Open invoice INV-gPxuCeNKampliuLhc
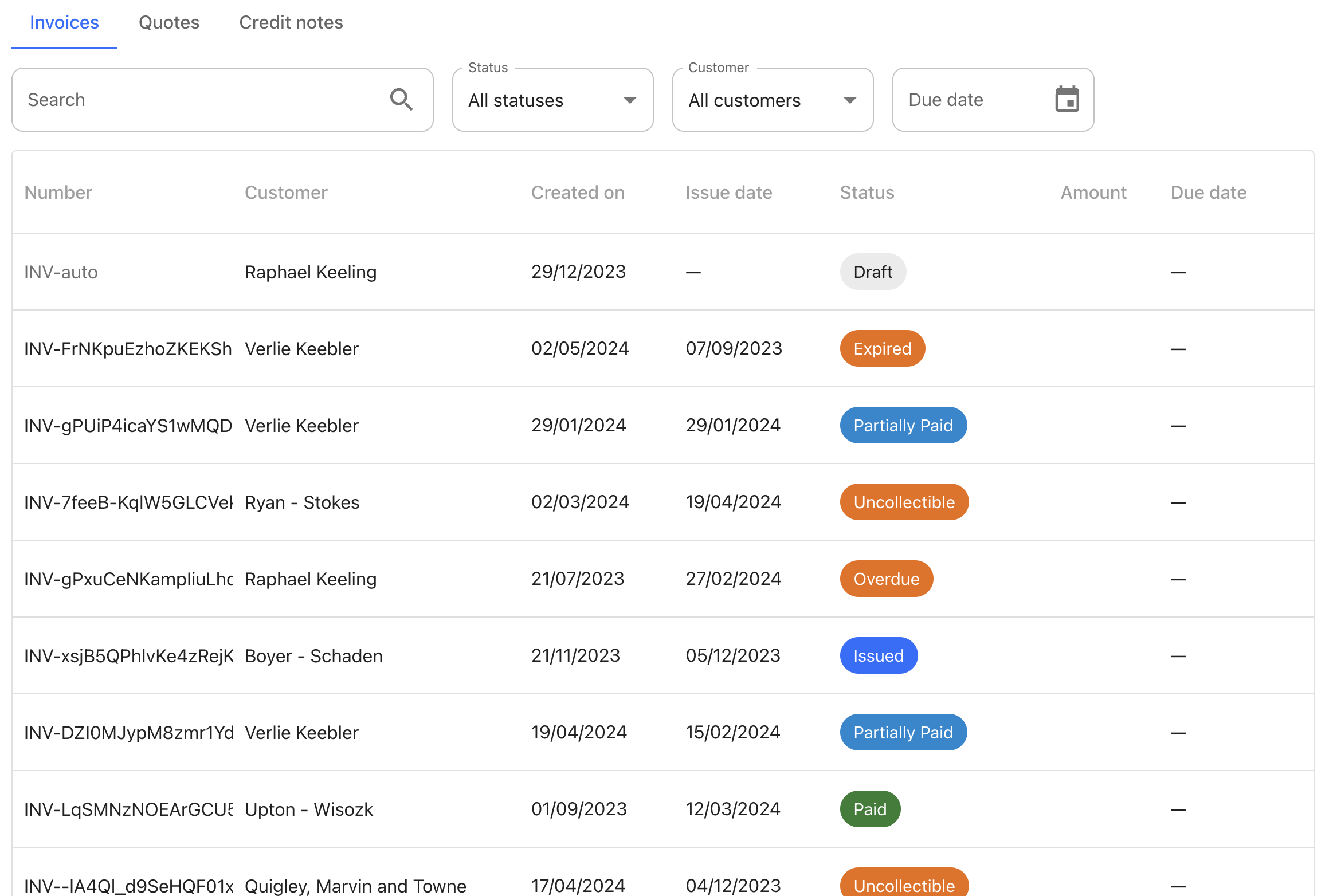Screen dimensions: 1333x896 128,579
